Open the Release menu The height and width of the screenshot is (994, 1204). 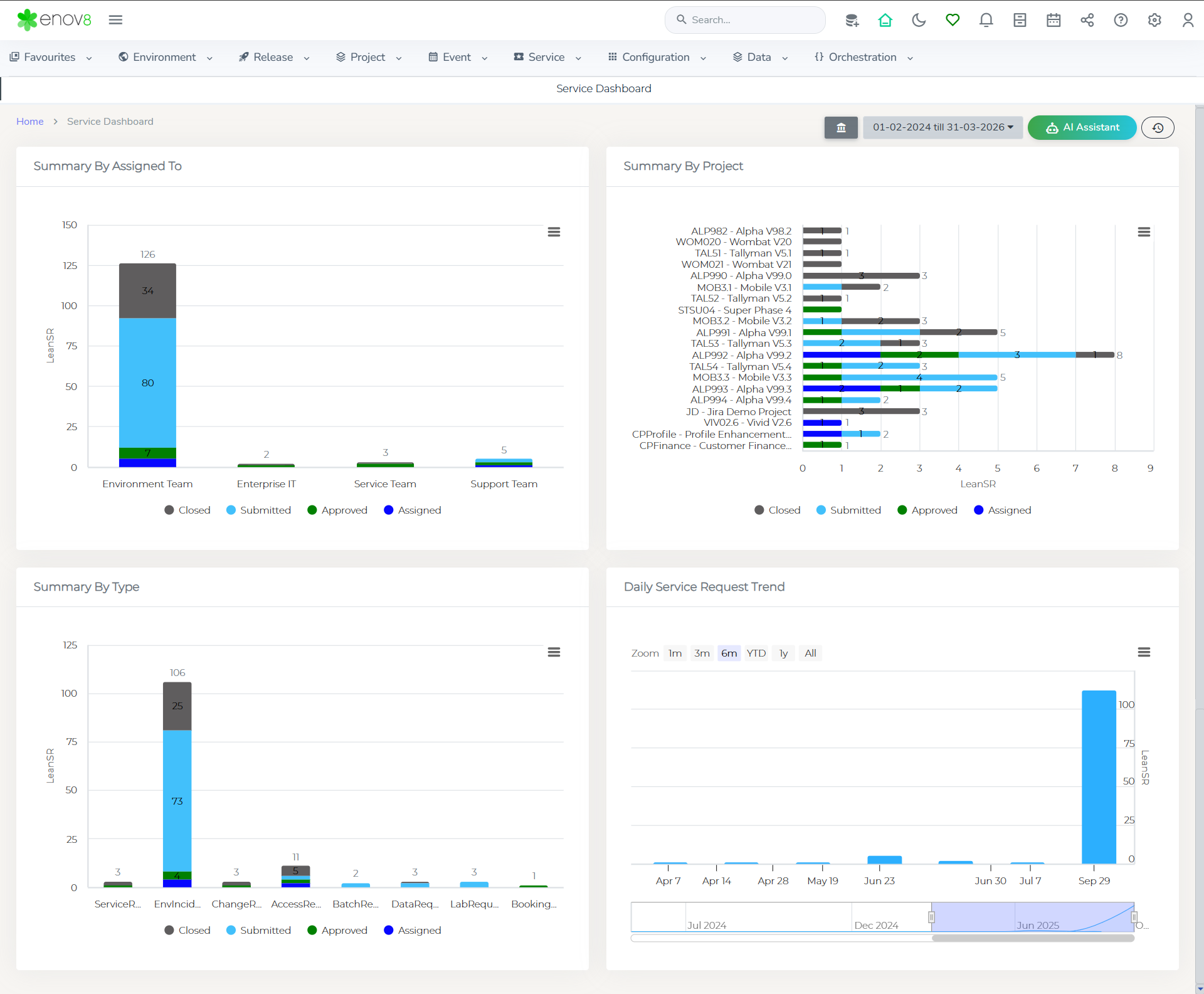274,57
